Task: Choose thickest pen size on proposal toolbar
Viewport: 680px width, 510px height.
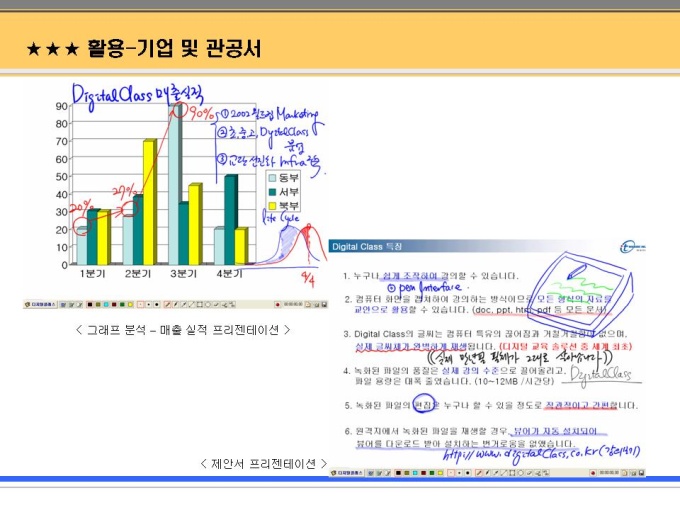Action: point(468,473)
